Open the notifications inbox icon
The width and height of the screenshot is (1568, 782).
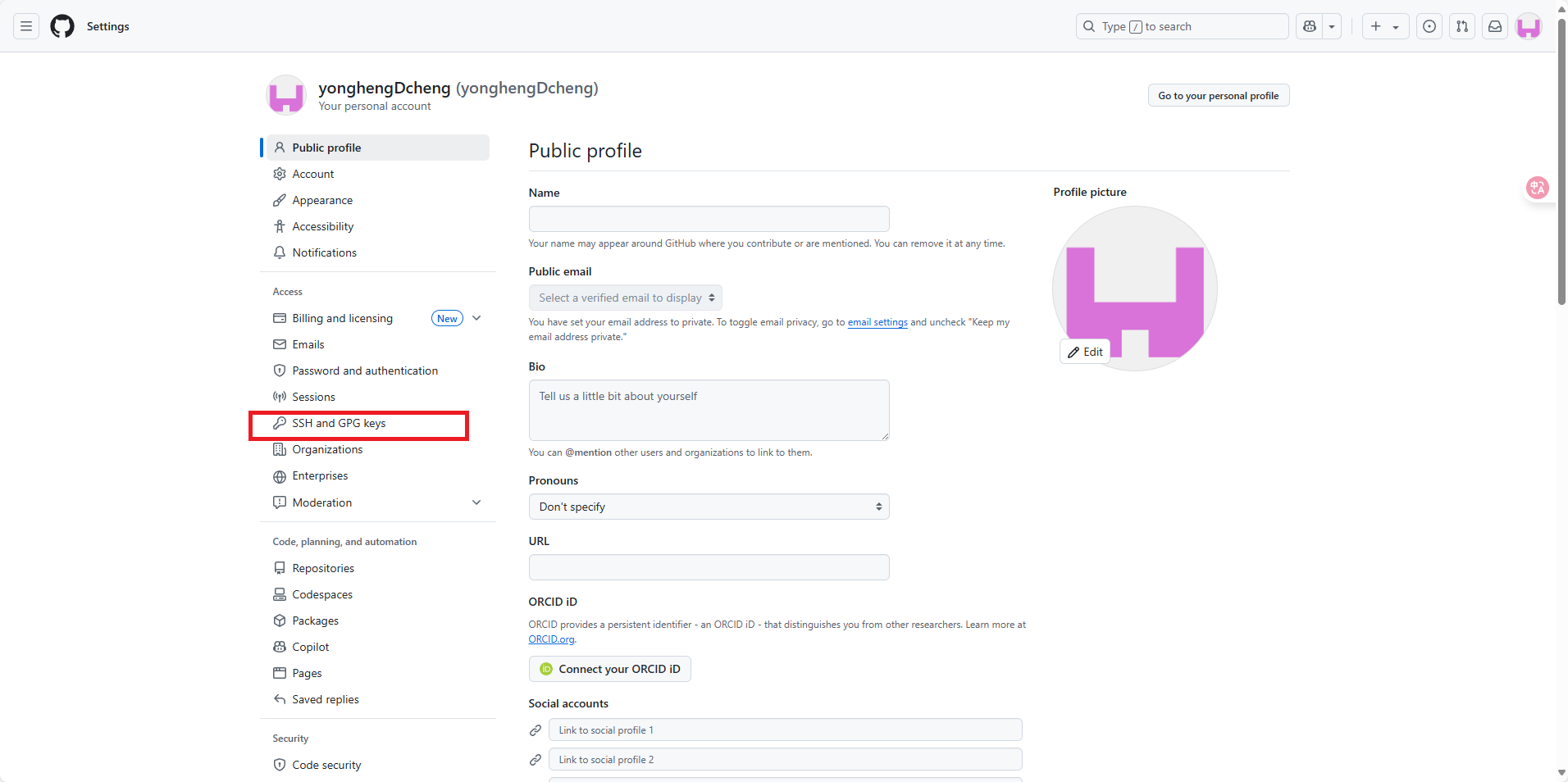click(1495, 26)
